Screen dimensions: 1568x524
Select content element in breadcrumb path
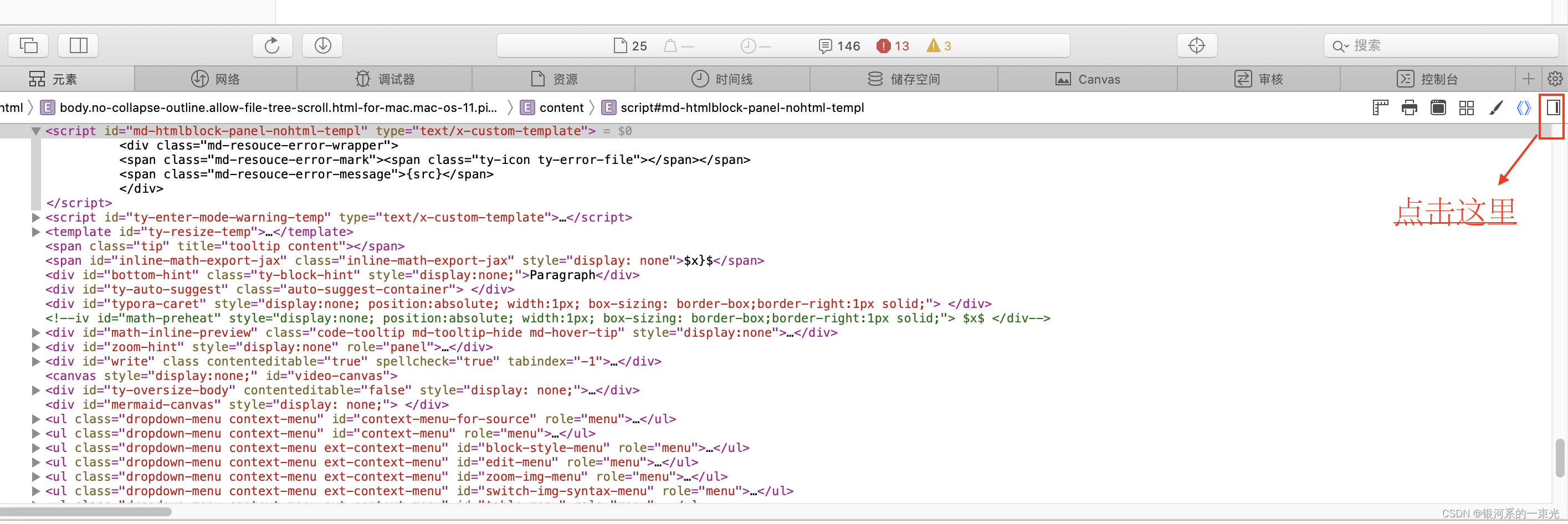(553, 107)
